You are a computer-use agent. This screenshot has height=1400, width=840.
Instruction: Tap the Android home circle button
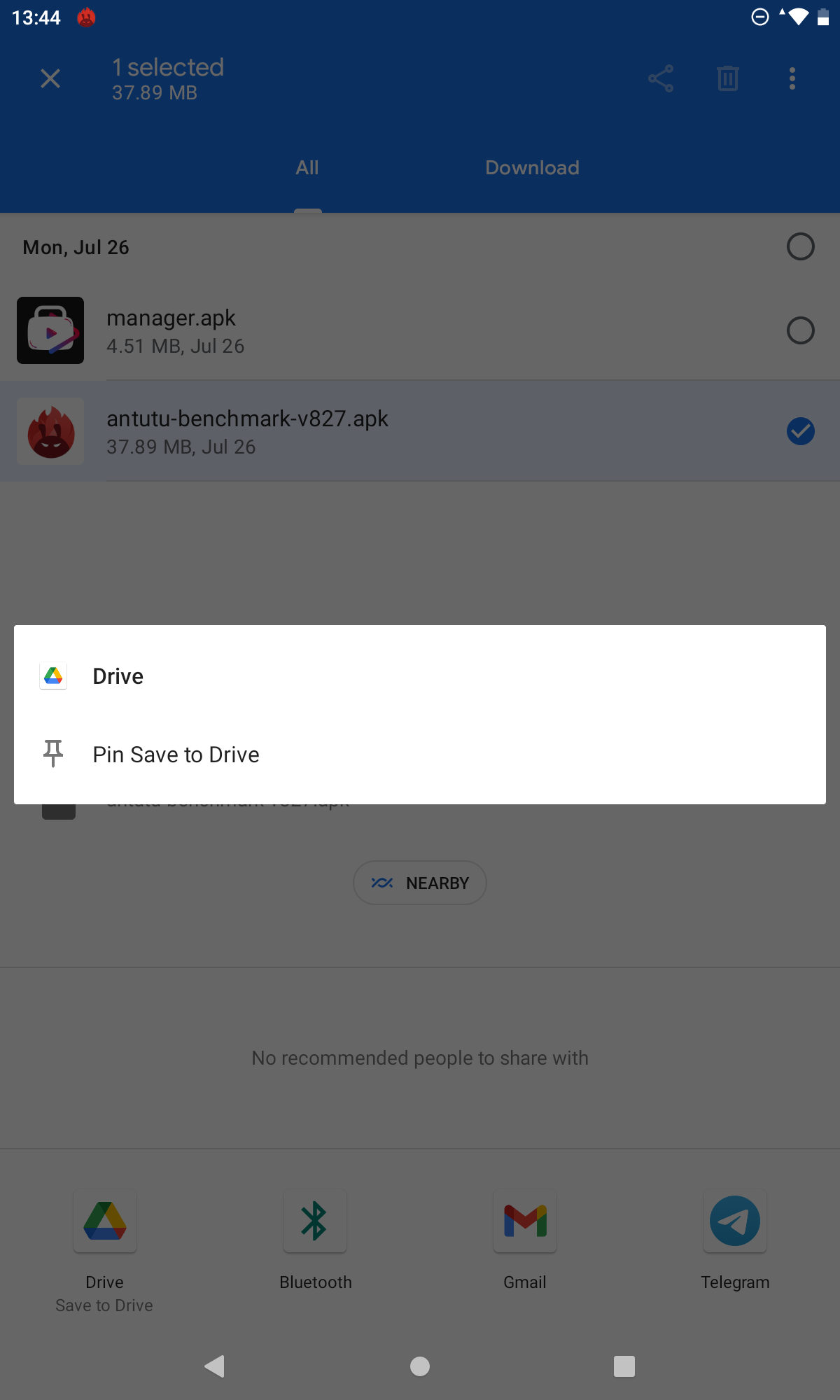[420, 1366]
